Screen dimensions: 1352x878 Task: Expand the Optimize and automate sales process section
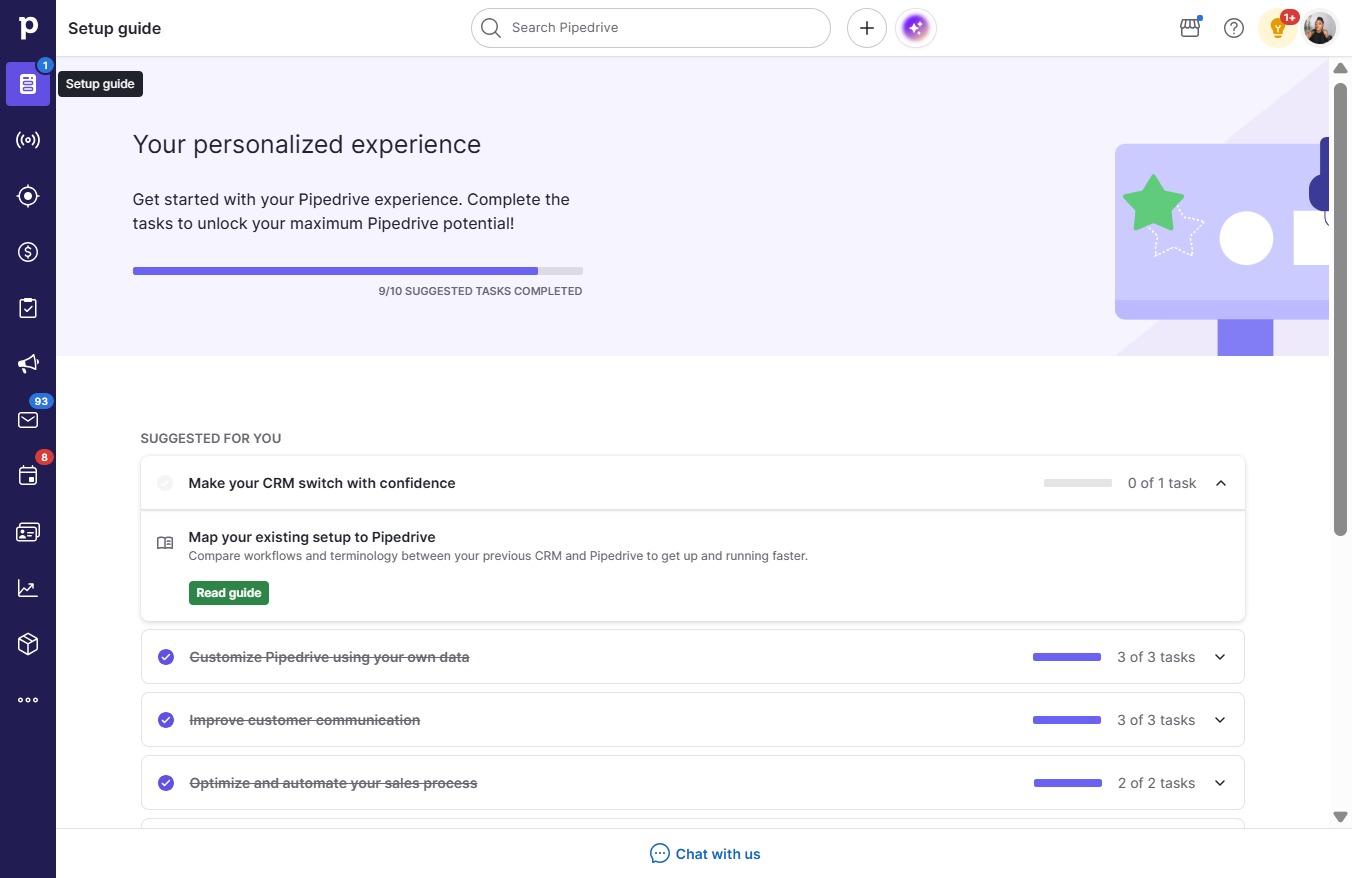(1220, 783)
